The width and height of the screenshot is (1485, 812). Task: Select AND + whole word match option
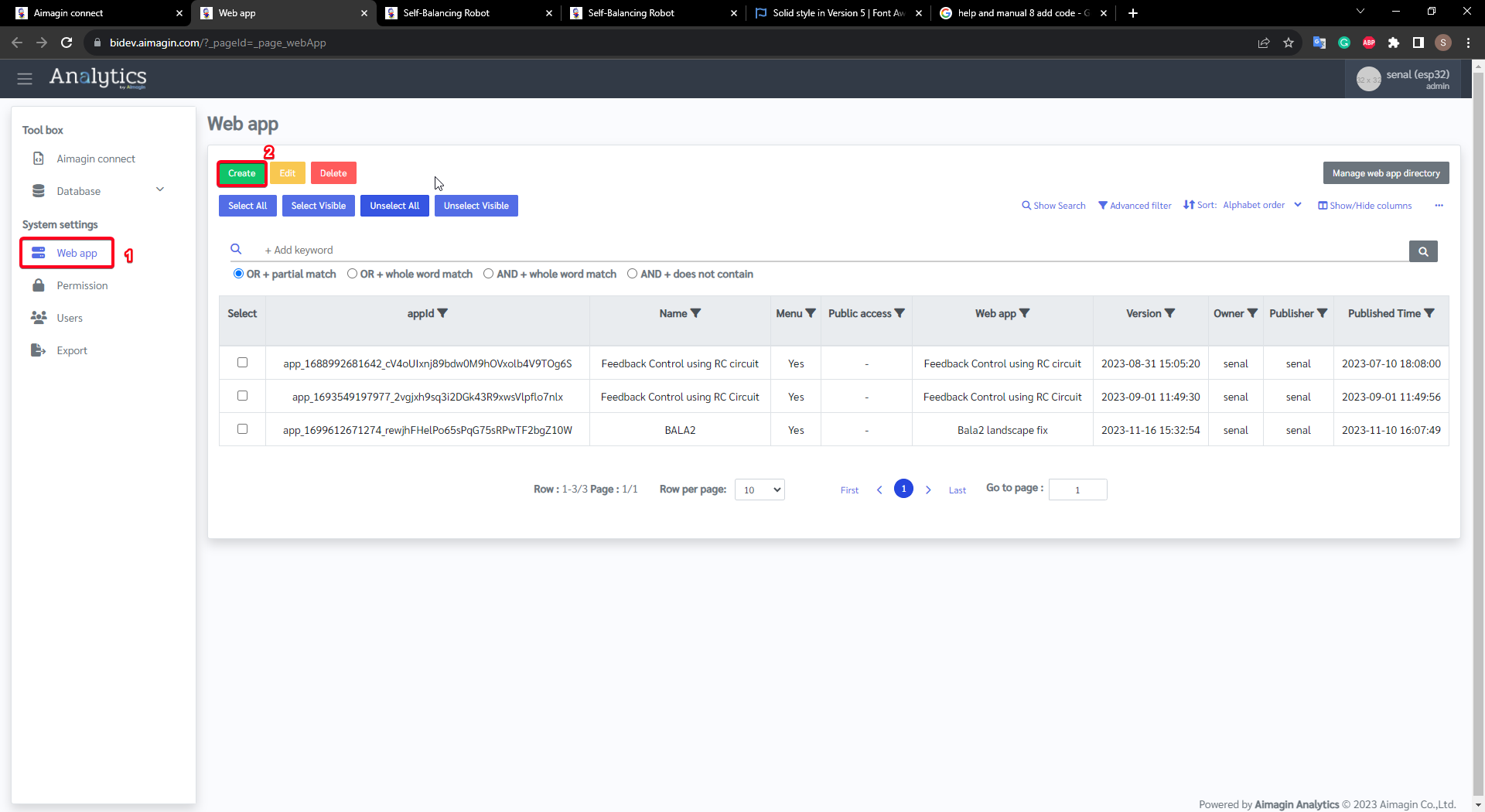(488, 274)
